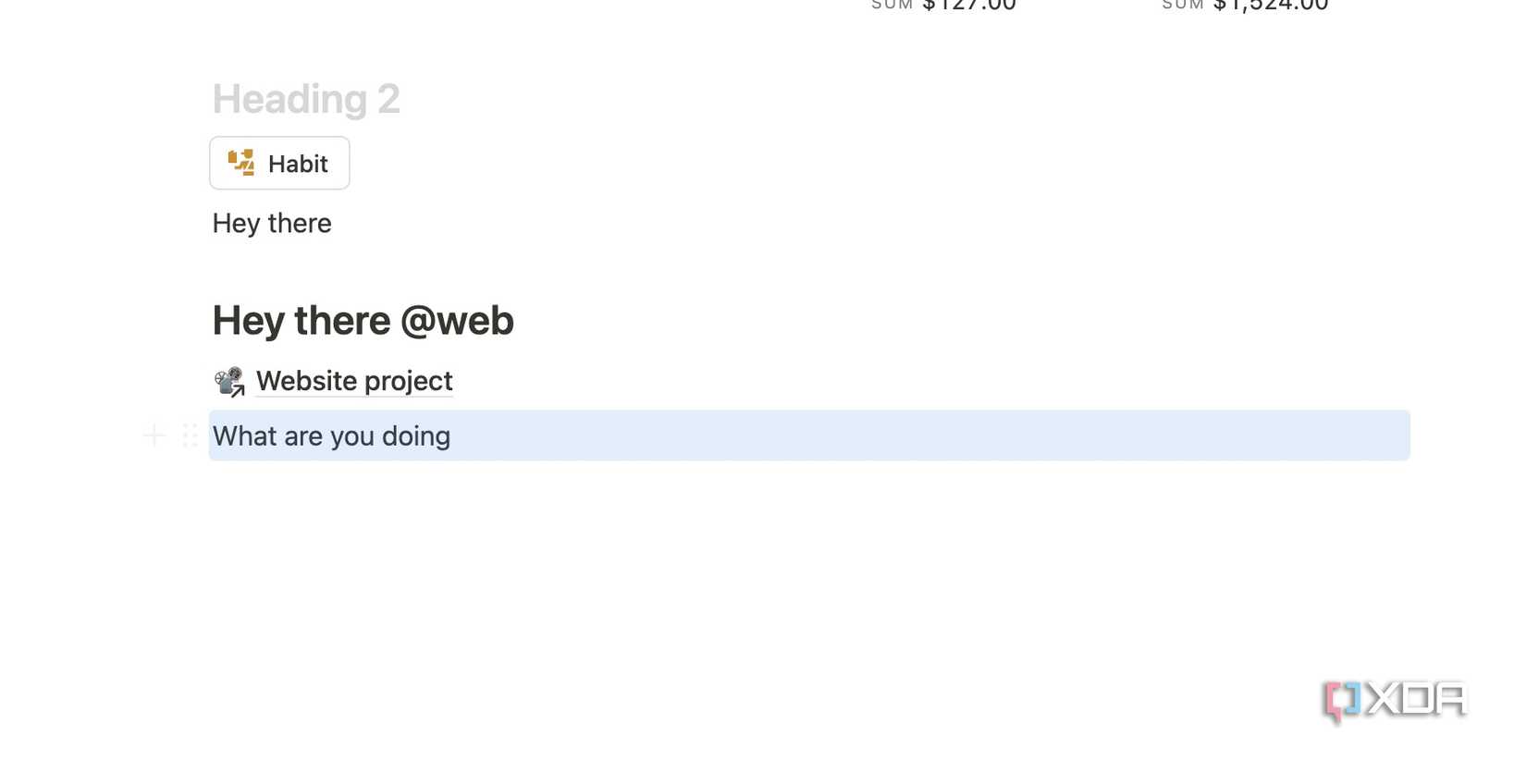Click the 'Hey there @web' heading

point(363,320)
